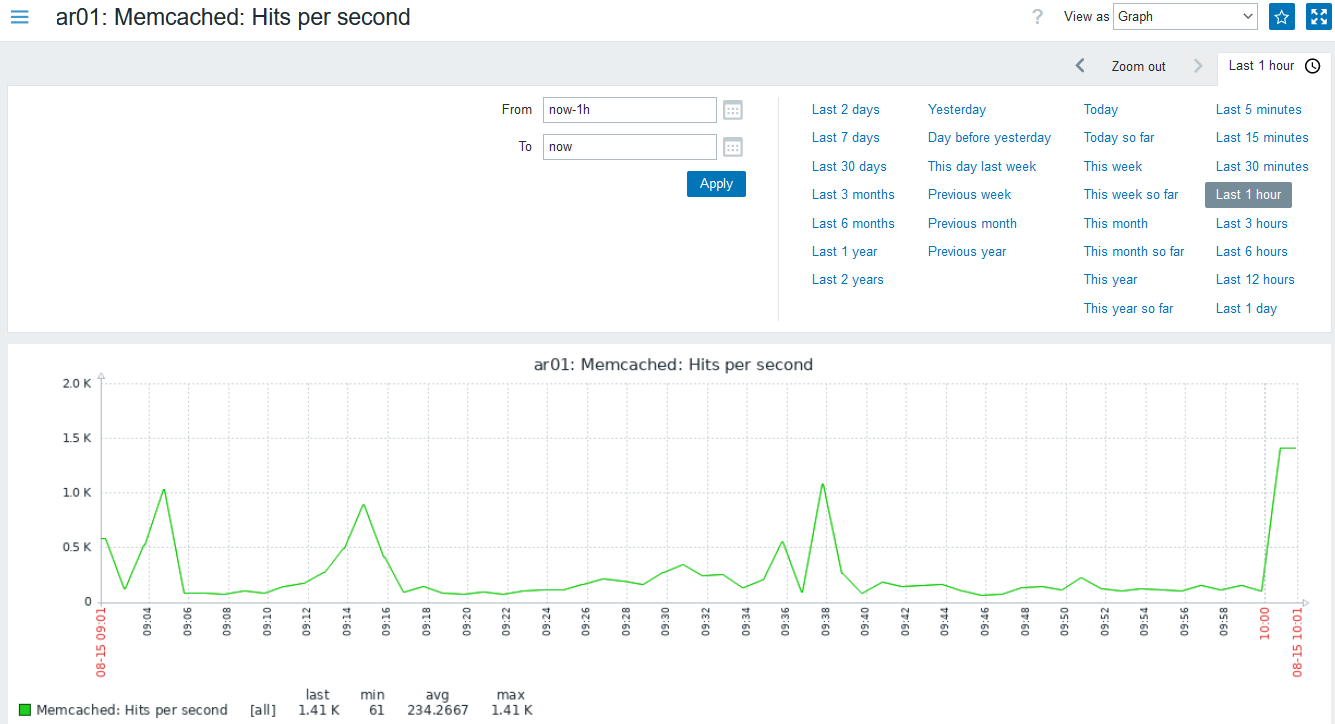
Task: Switch to Last 1 day range
Action: point(1246,309)
